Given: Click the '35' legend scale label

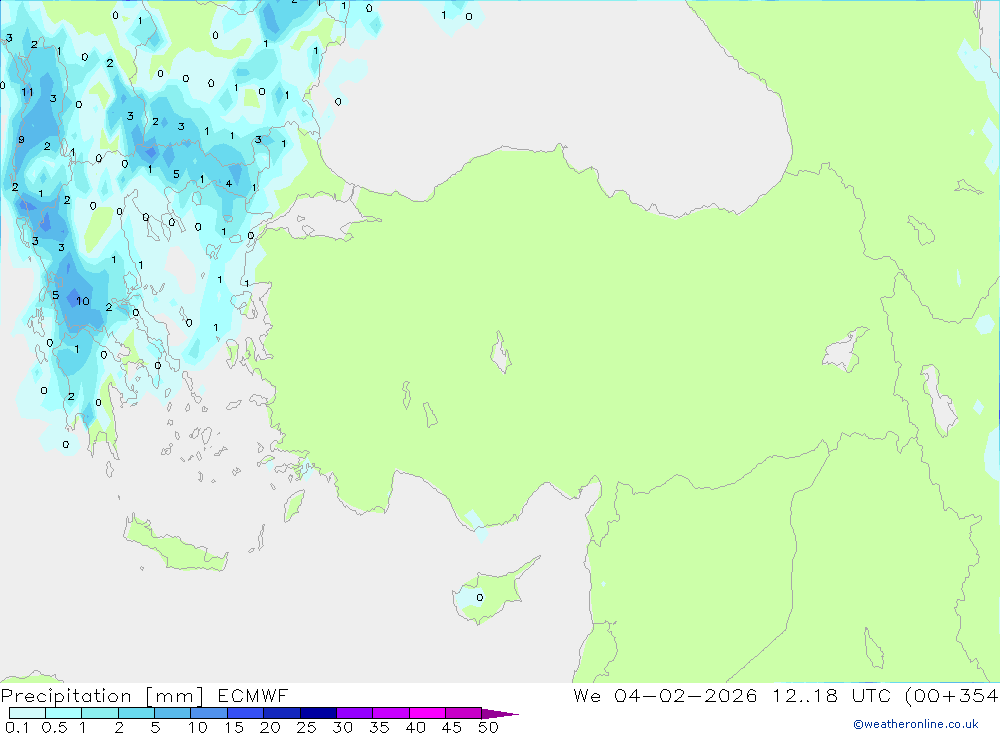Looking at the screenshot, I should (x=379, y=727).
